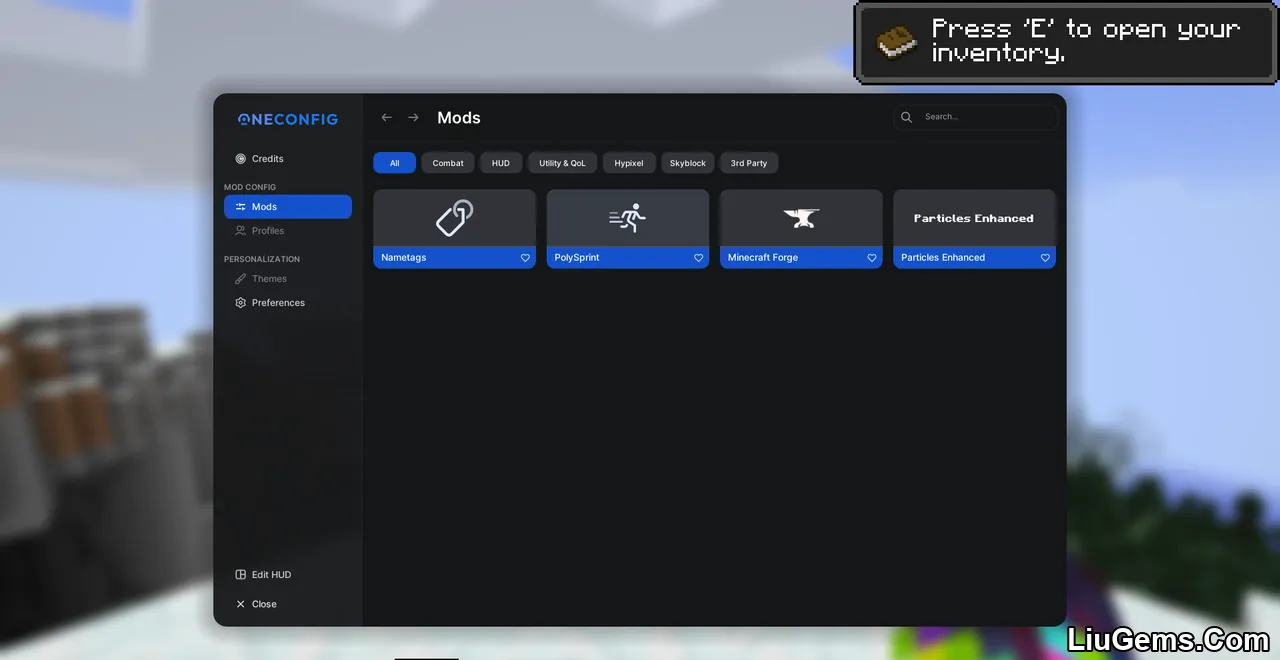Viewport: 1280px width, 660px height.
Task: Focus the Search input field
Action: (x=976, y=117)
